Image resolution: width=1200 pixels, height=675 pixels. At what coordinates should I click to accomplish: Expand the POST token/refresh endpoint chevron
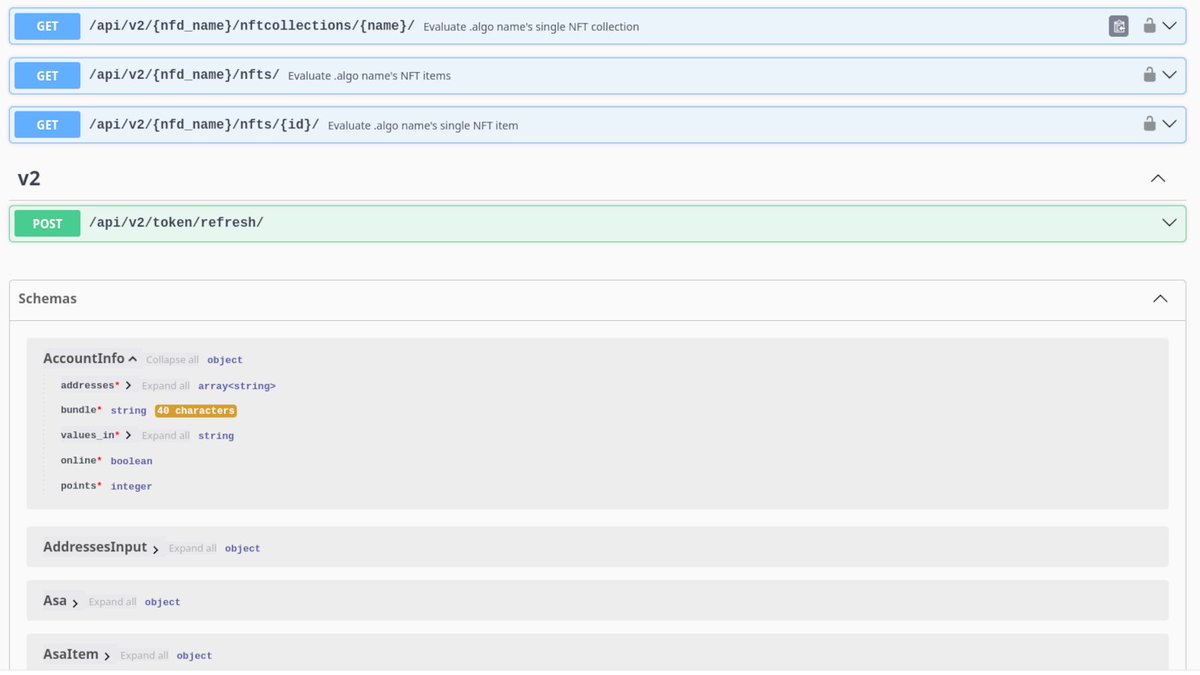(x=1170, y=223)
